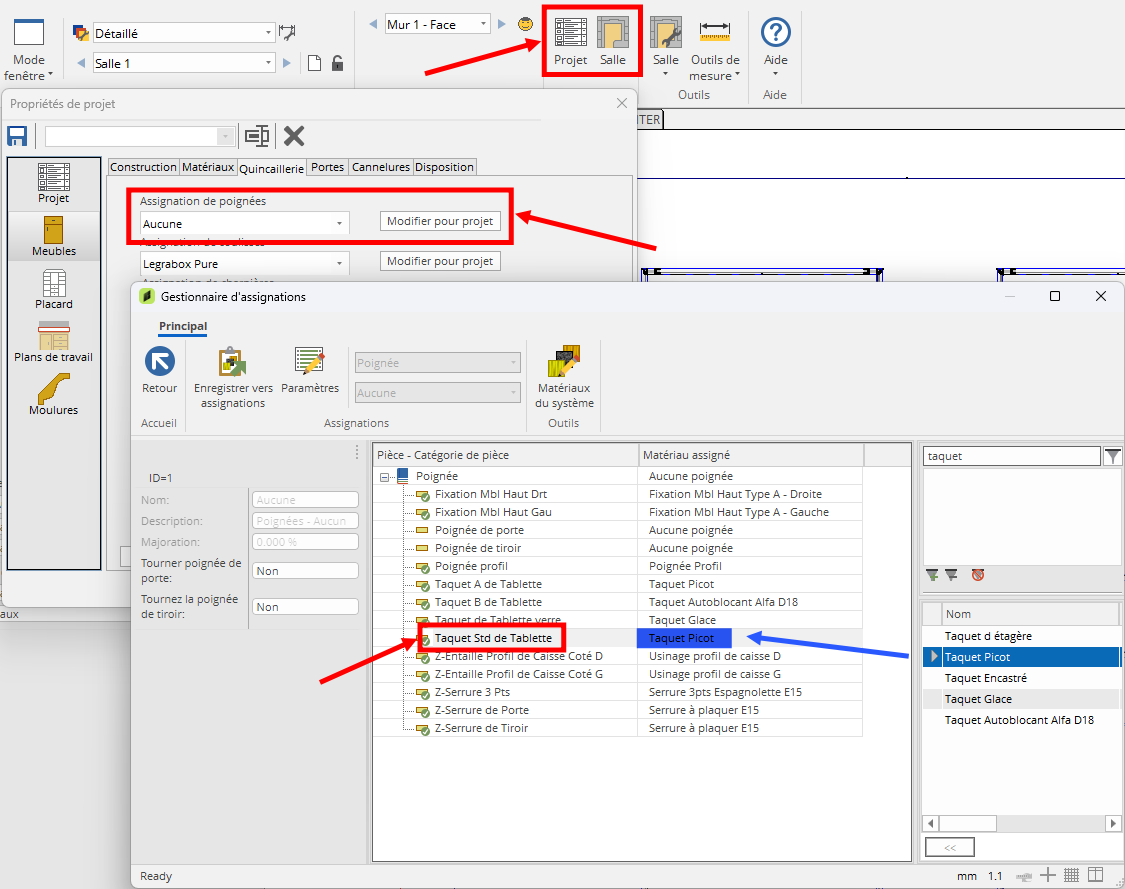Switch to the Cannelures tab
This screenshot has height=889, width=1125.
[380, 167]
